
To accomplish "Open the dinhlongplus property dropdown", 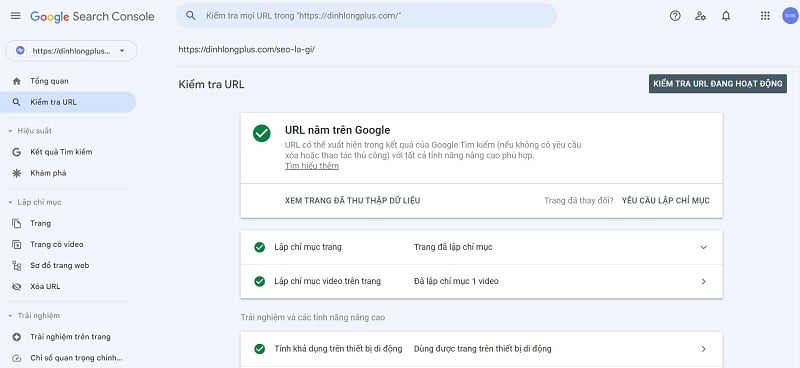I will tap(71, 51).
